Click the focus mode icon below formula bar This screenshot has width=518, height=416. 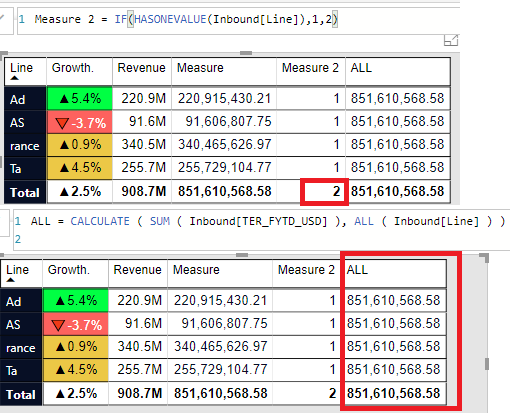point(451,40)
